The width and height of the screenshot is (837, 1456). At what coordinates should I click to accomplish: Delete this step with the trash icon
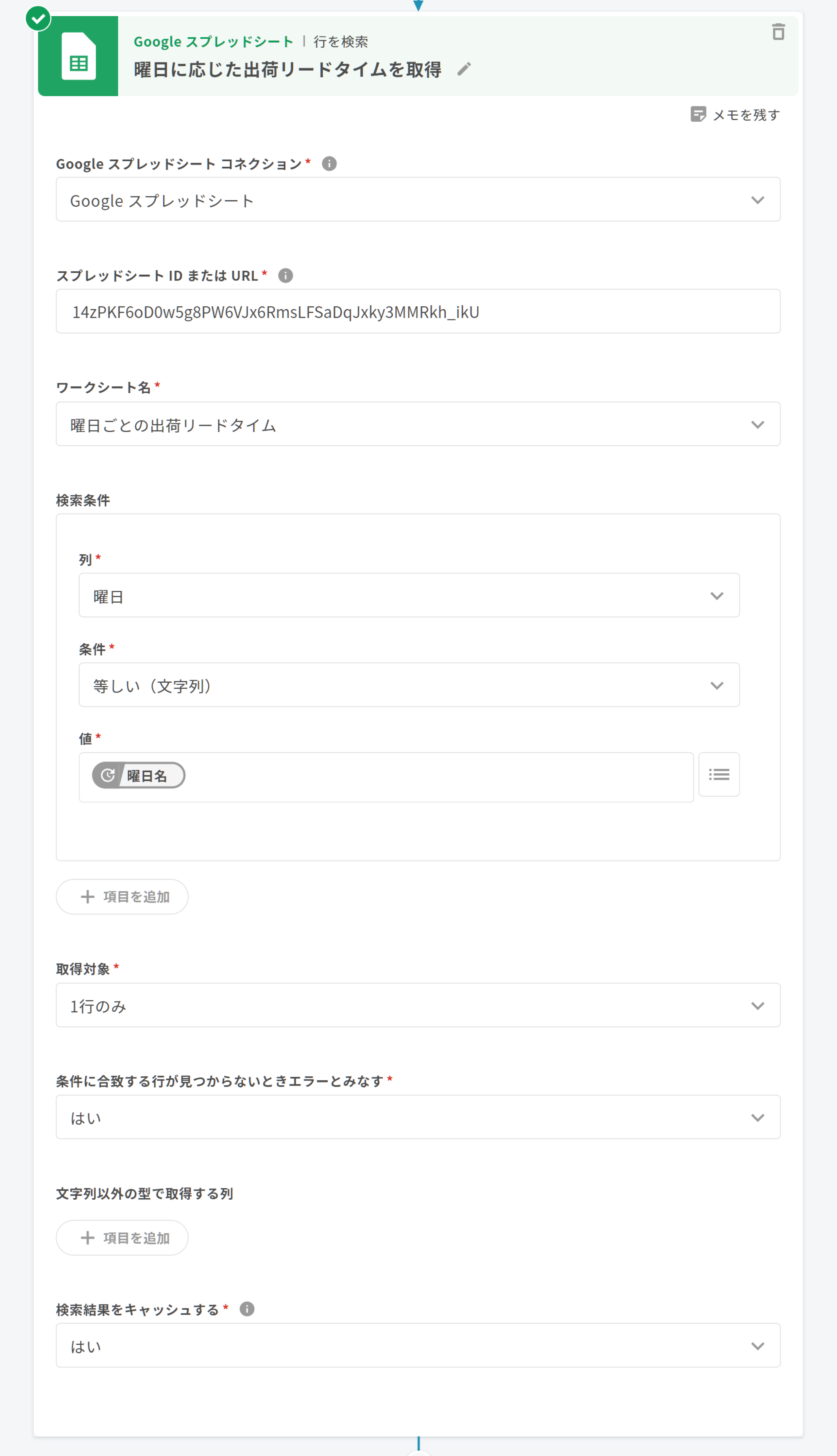(778, 32)
